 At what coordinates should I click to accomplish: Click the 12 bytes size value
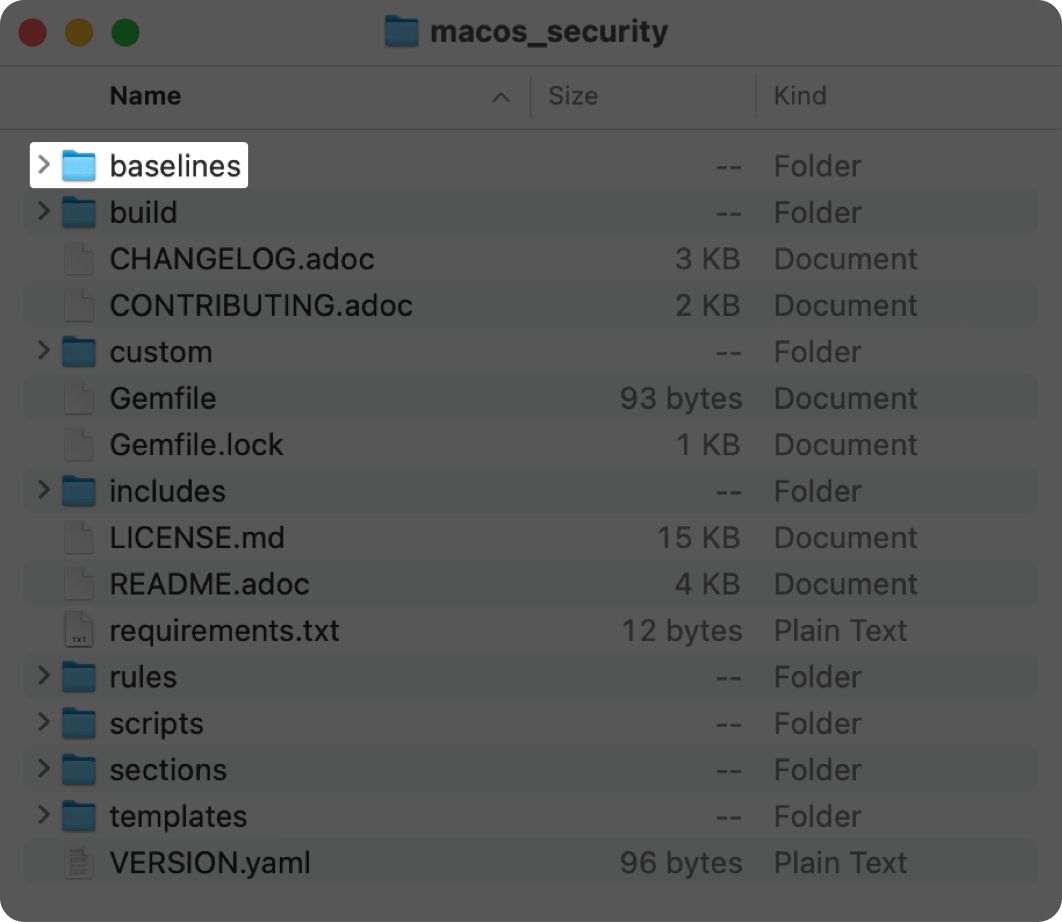[x=682, y=630]
